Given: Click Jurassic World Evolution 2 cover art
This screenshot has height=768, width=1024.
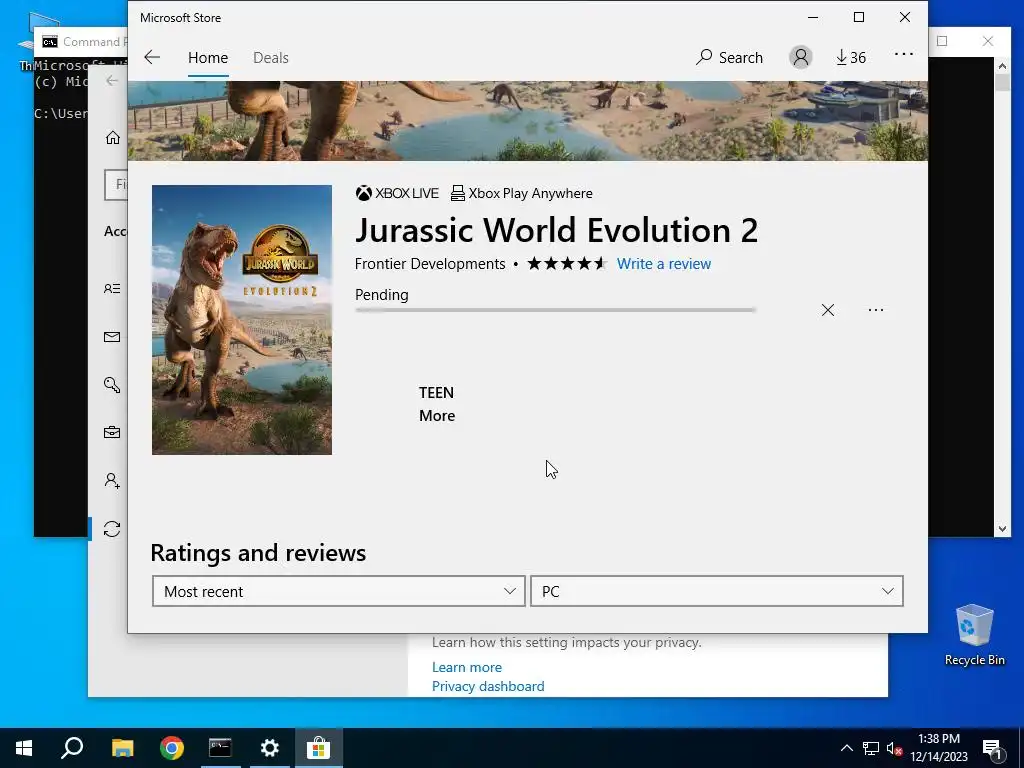Looking at the screenshot, I should click(242, 320).
